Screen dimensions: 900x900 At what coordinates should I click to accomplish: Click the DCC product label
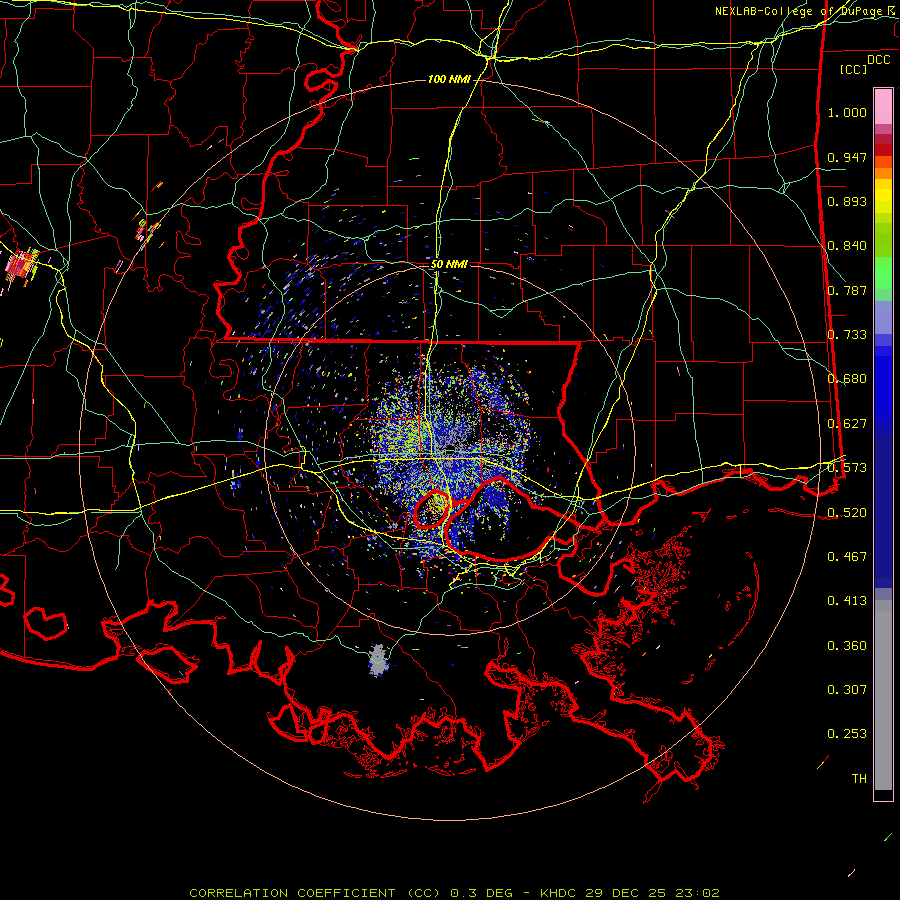pyautogui.click(x=878, y=60)
